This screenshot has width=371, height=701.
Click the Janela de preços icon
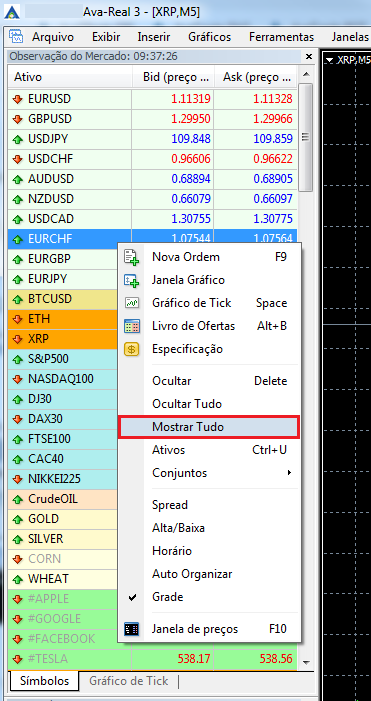click(131, 629)
